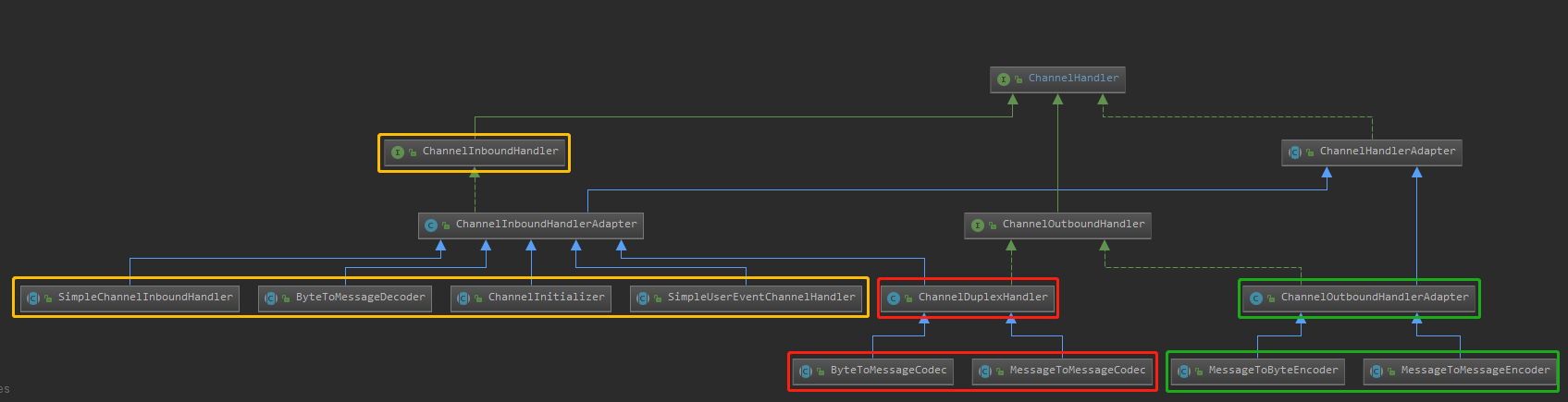Click interface icon on ChannelInboundHandler
This screenshot has width=1568, height=402.
[397, 152]
